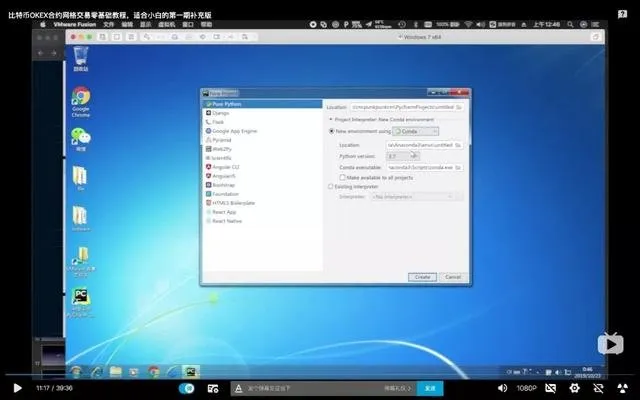Select the New environment using radio button
This screenshot has width=640, height=400.
(331, 131)
